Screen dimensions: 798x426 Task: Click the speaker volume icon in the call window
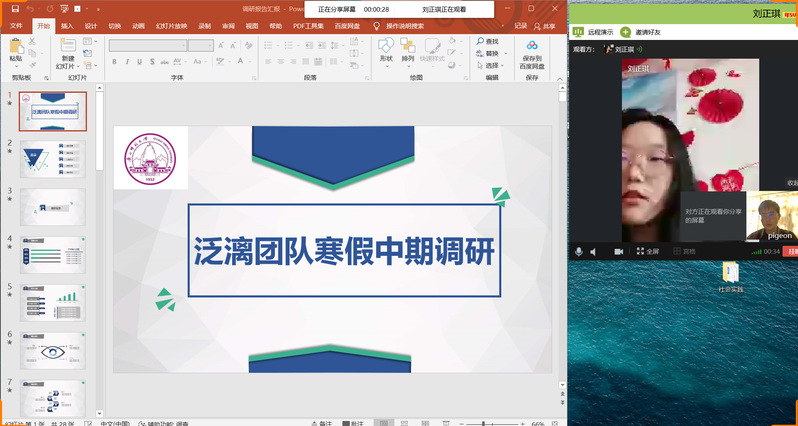593,251
